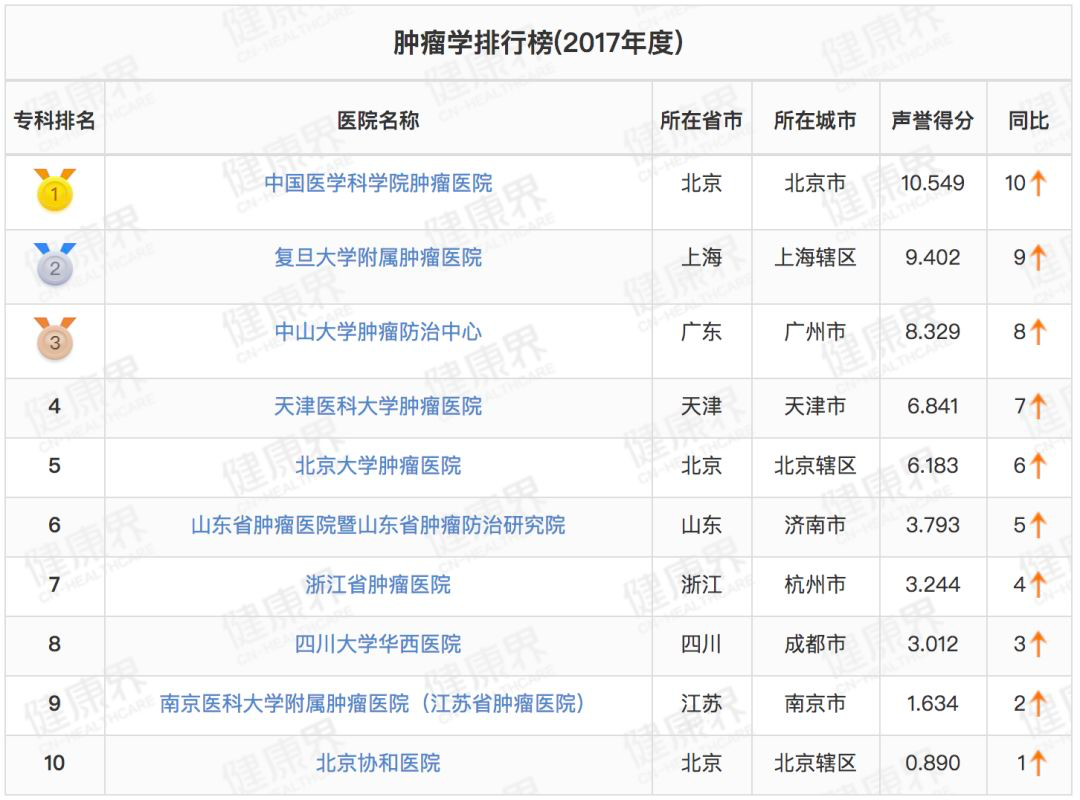Click the title 肿瘤学排行榜(2017年度)
1080x800 pixels.
[538, 43]
